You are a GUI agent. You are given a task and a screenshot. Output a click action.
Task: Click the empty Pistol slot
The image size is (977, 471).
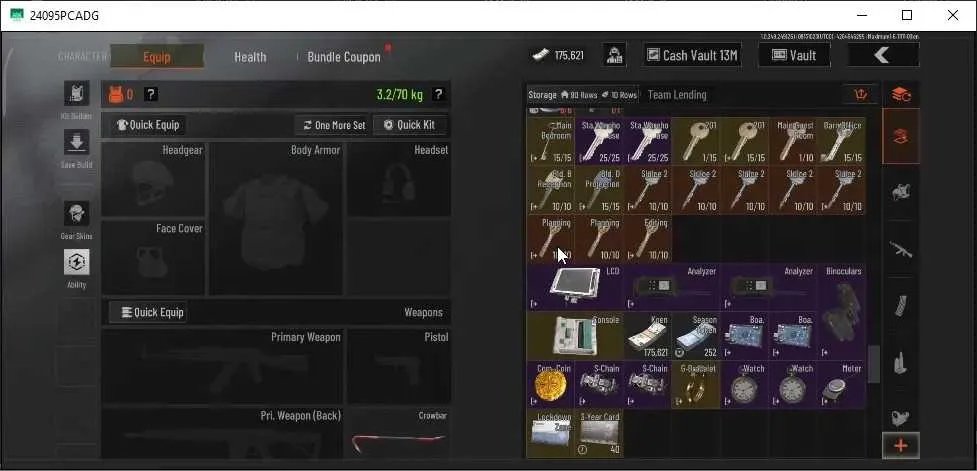click(399, 366)
